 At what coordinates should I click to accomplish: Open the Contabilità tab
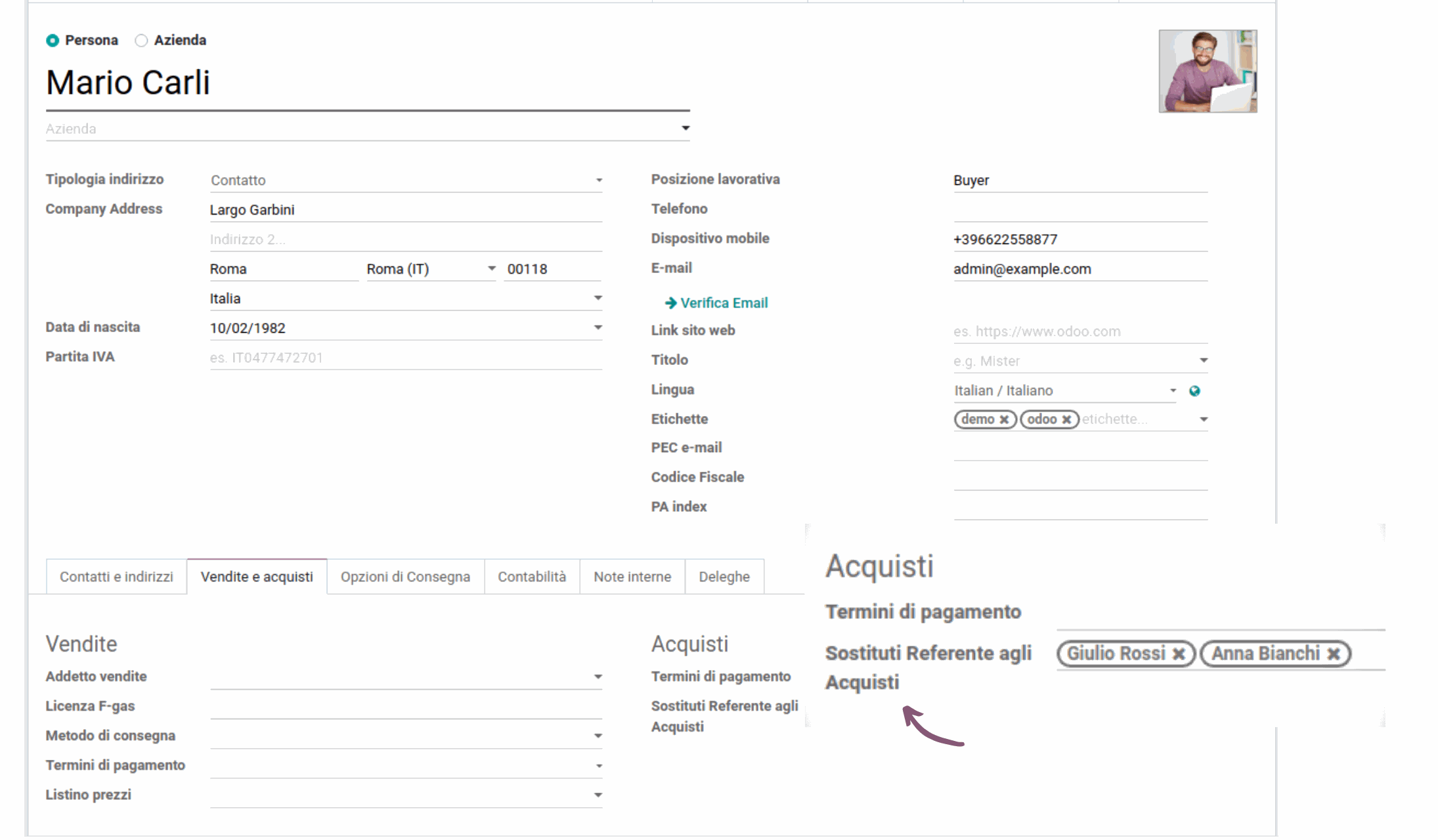click(x=532, y=576)
